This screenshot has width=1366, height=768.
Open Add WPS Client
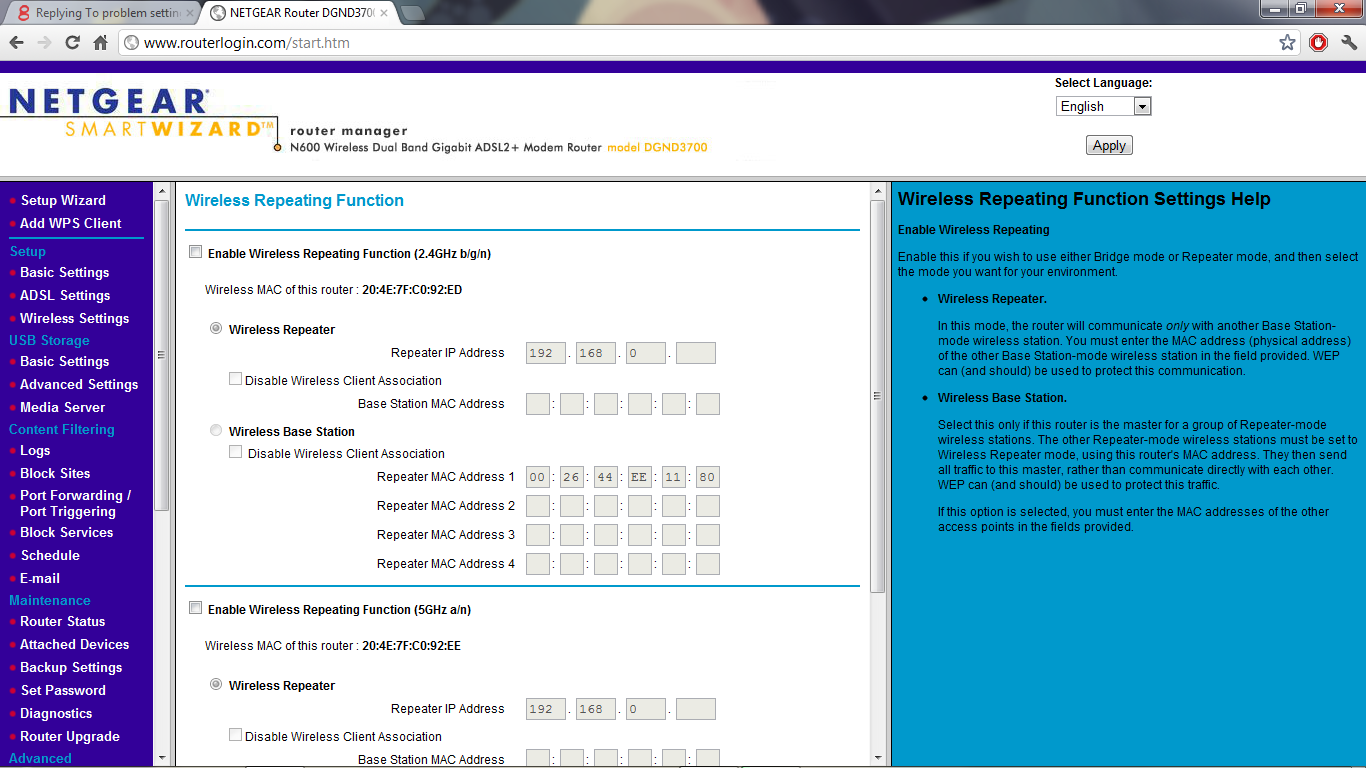click(x=70, y=223)
